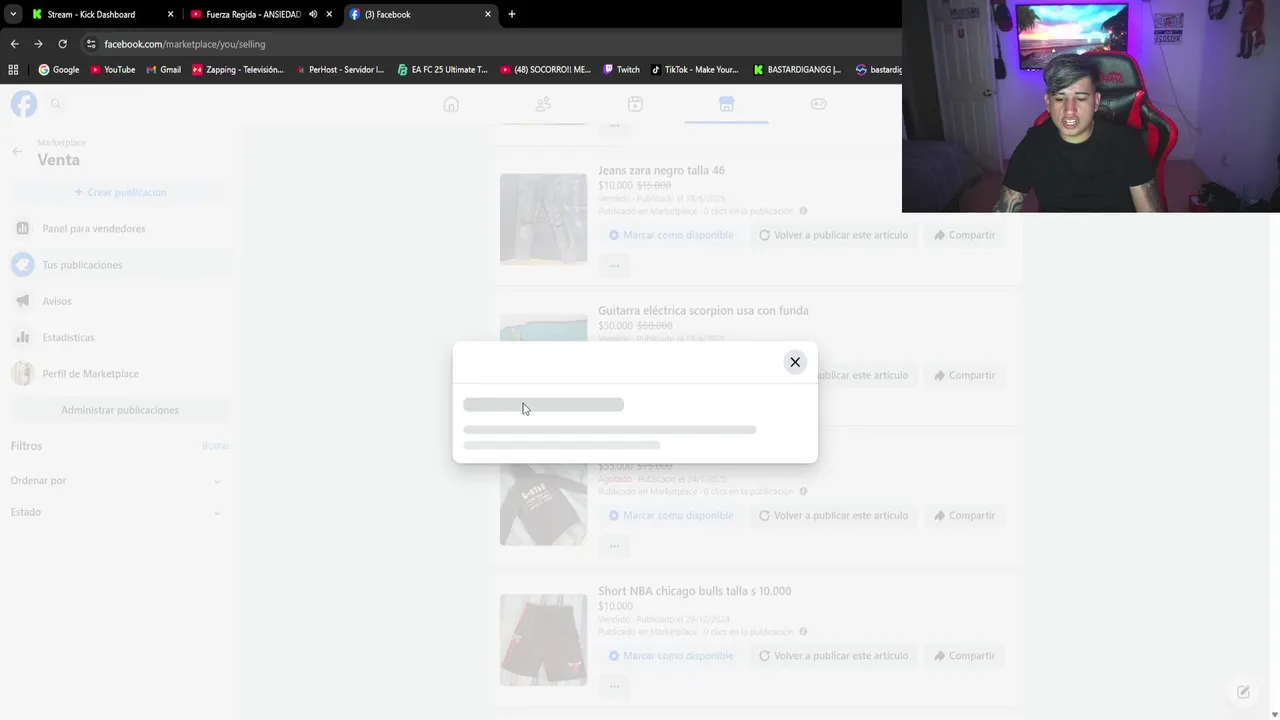
Task: Mark Short NBA chicago bulls as disponible
Action: tap(672, 656)
